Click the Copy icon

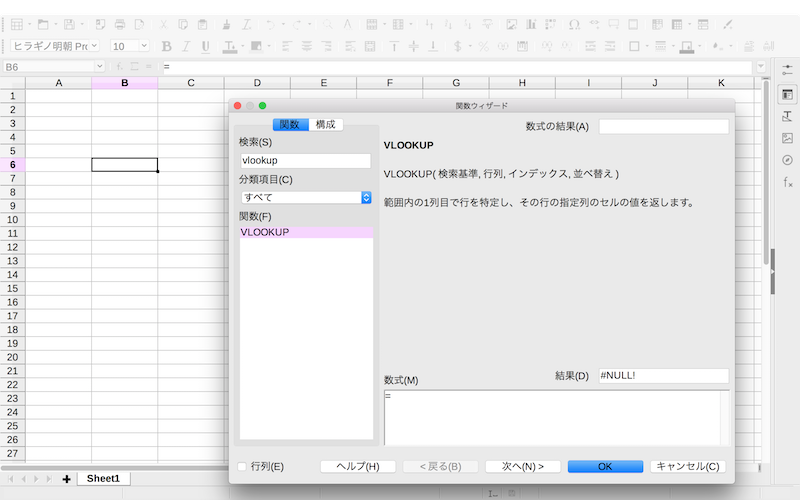(183, 24)
